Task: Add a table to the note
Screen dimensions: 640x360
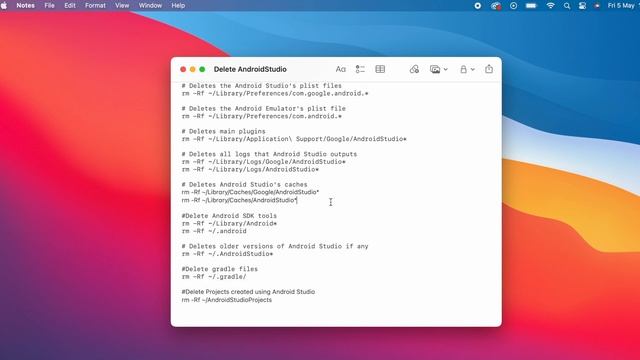Action: [380, 69]
